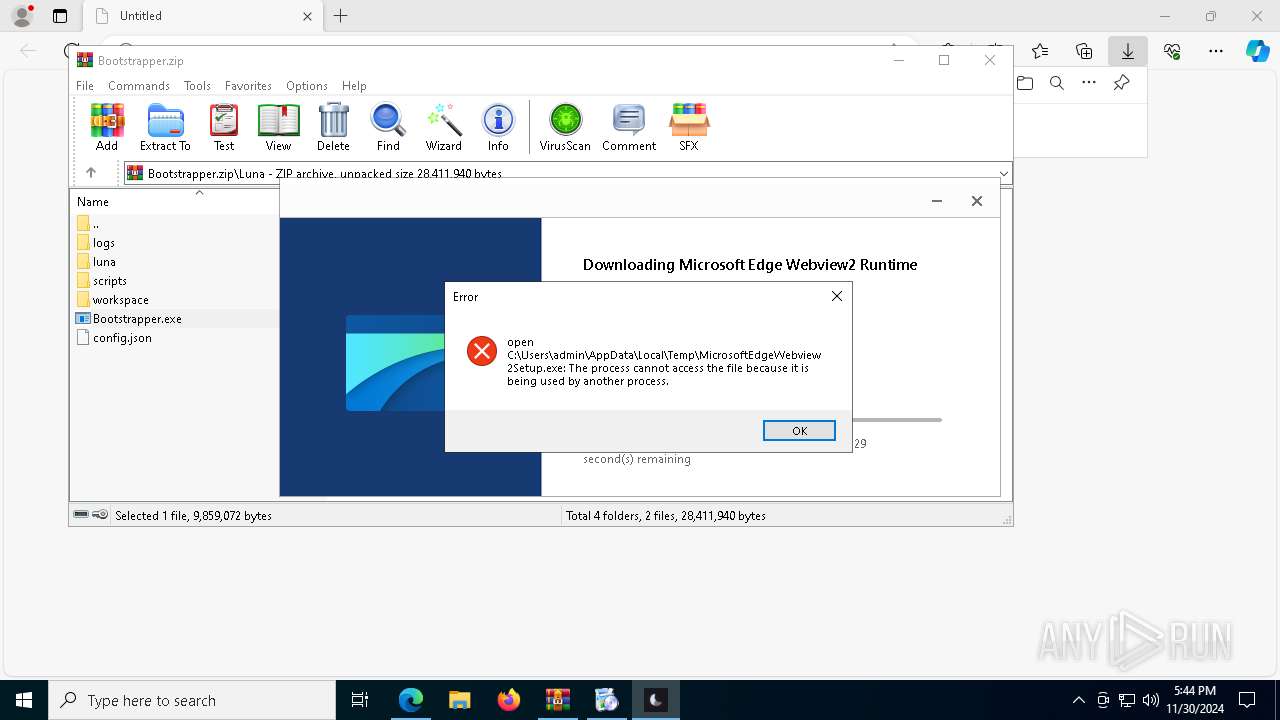This screenshot has height=720, width=1280.
Task: Open Edge profile avatar icon
Action: click(22, 16)
